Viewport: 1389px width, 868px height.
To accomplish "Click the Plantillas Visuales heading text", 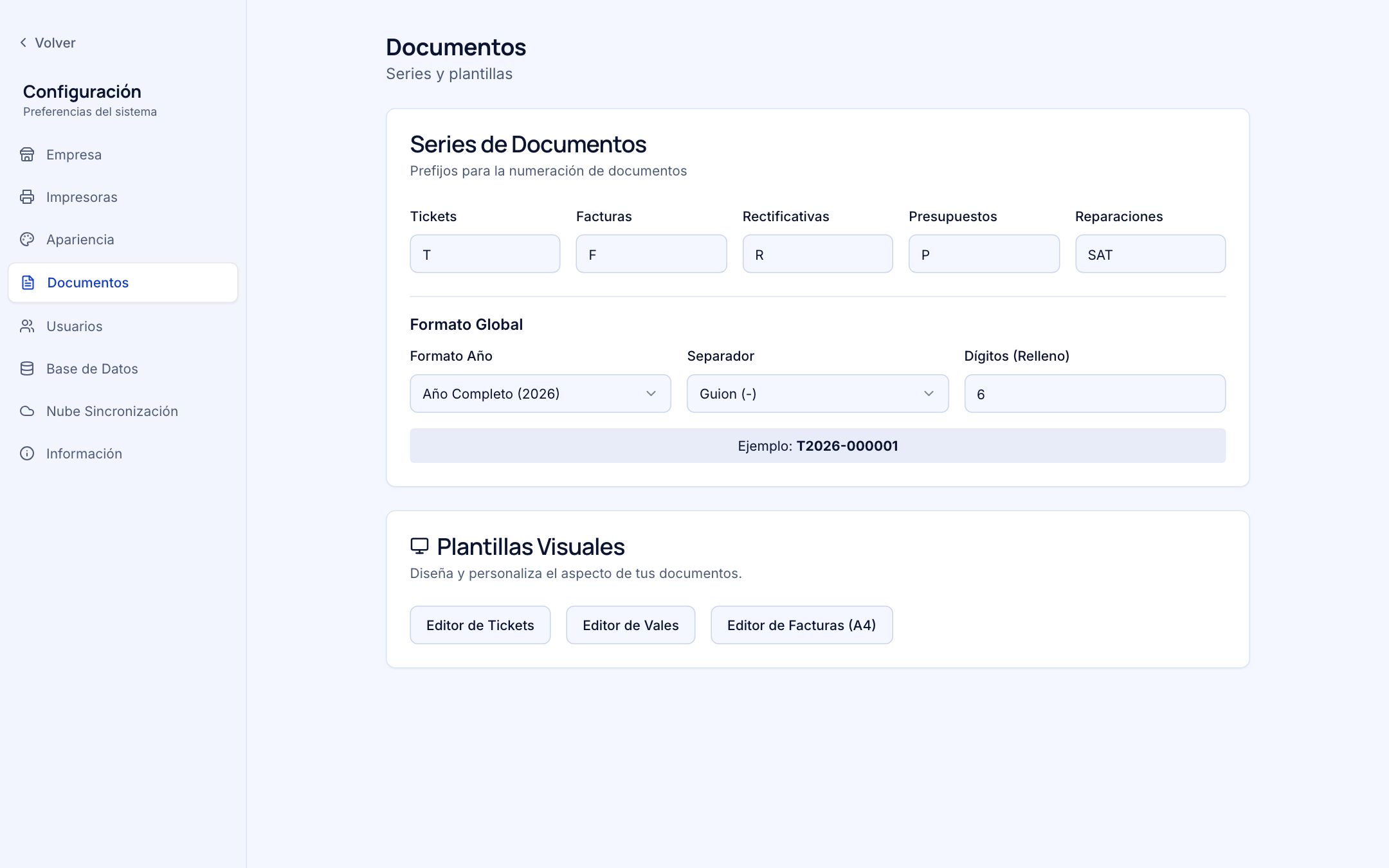I will pyautogui.click(x=531, y=547).
